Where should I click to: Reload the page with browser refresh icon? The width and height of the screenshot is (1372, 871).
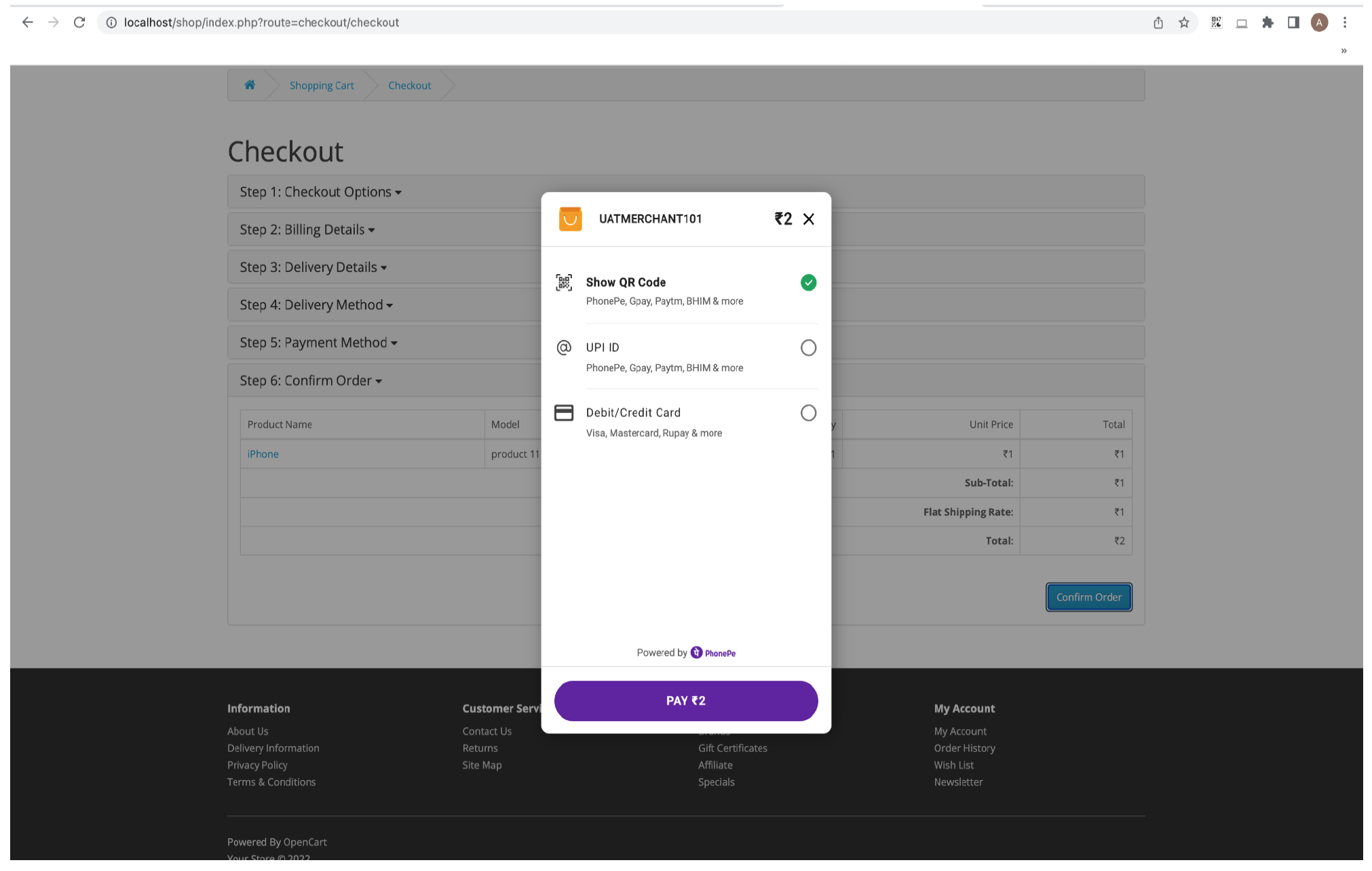tap(79, 22)
